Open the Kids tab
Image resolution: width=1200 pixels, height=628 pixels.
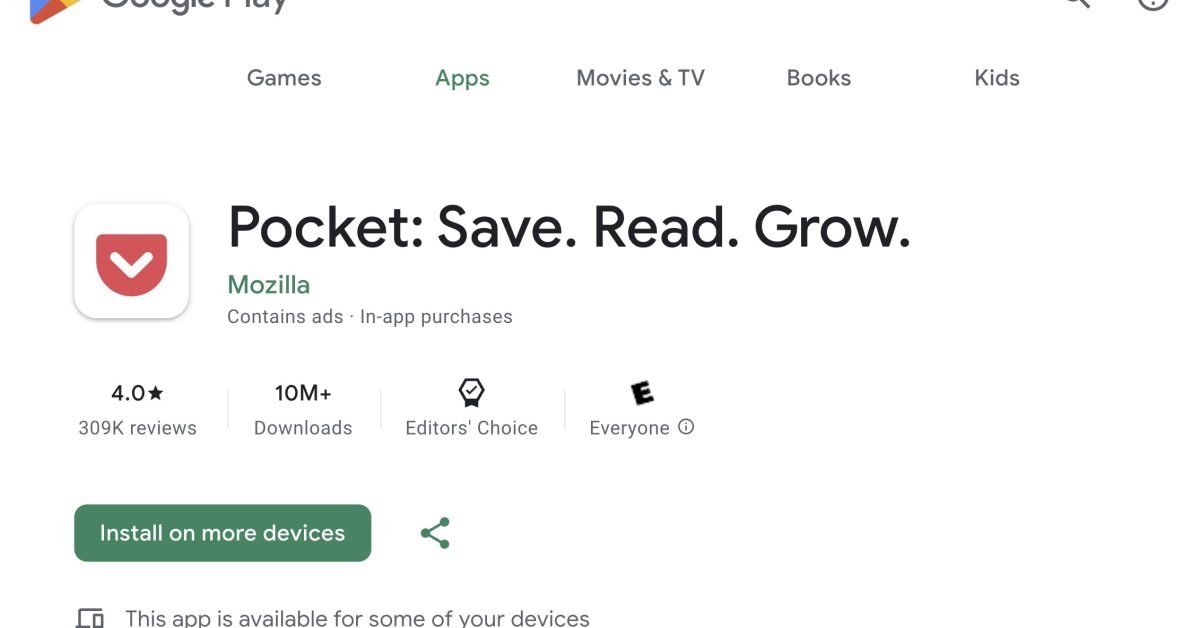click(997, 78)
